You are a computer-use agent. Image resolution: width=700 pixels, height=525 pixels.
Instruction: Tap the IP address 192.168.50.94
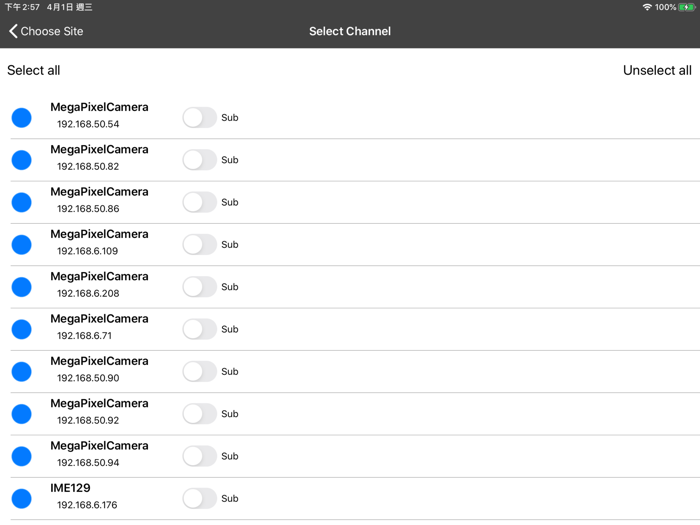pyautogui.click(x=88, y=463)
